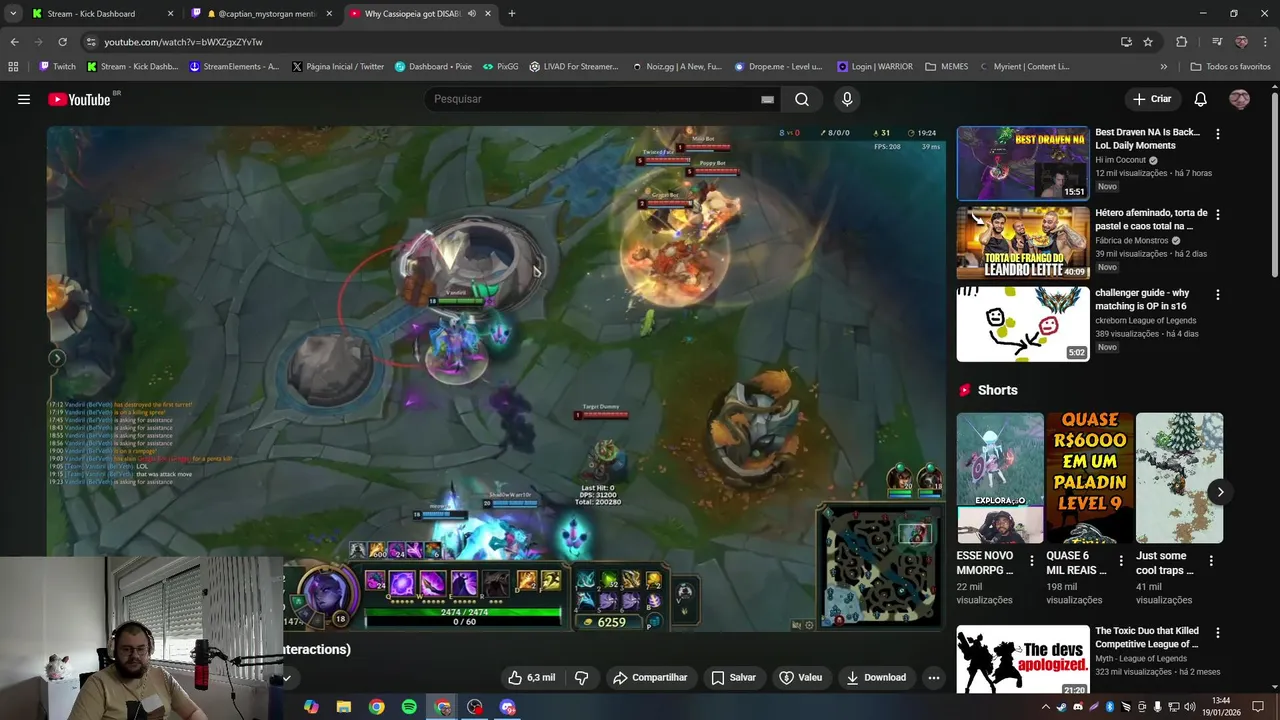The image size is (1280, 720).
Task: Show next Shorts with right arrow
Action: click(1220, 491)
